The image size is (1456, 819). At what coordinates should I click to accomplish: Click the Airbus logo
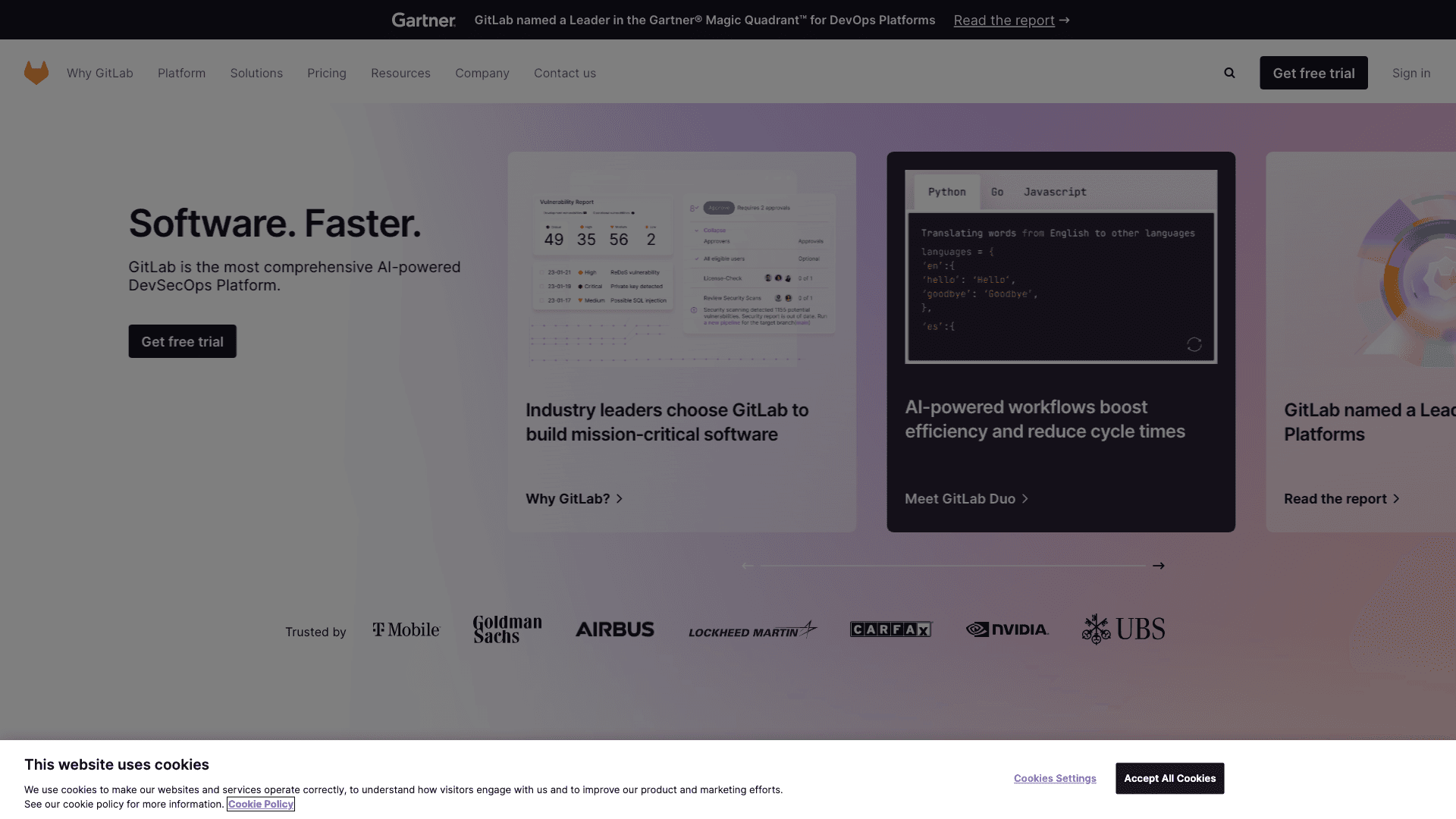tap(615, 629)
